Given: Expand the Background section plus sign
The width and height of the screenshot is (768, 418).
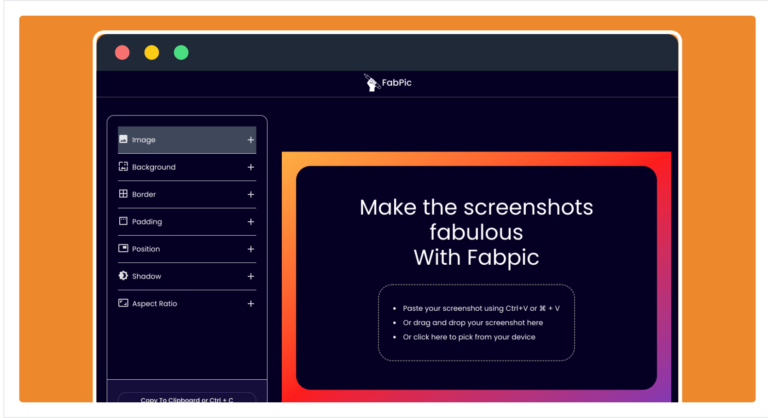Looking at the screenshot, I should click(251, 167).
